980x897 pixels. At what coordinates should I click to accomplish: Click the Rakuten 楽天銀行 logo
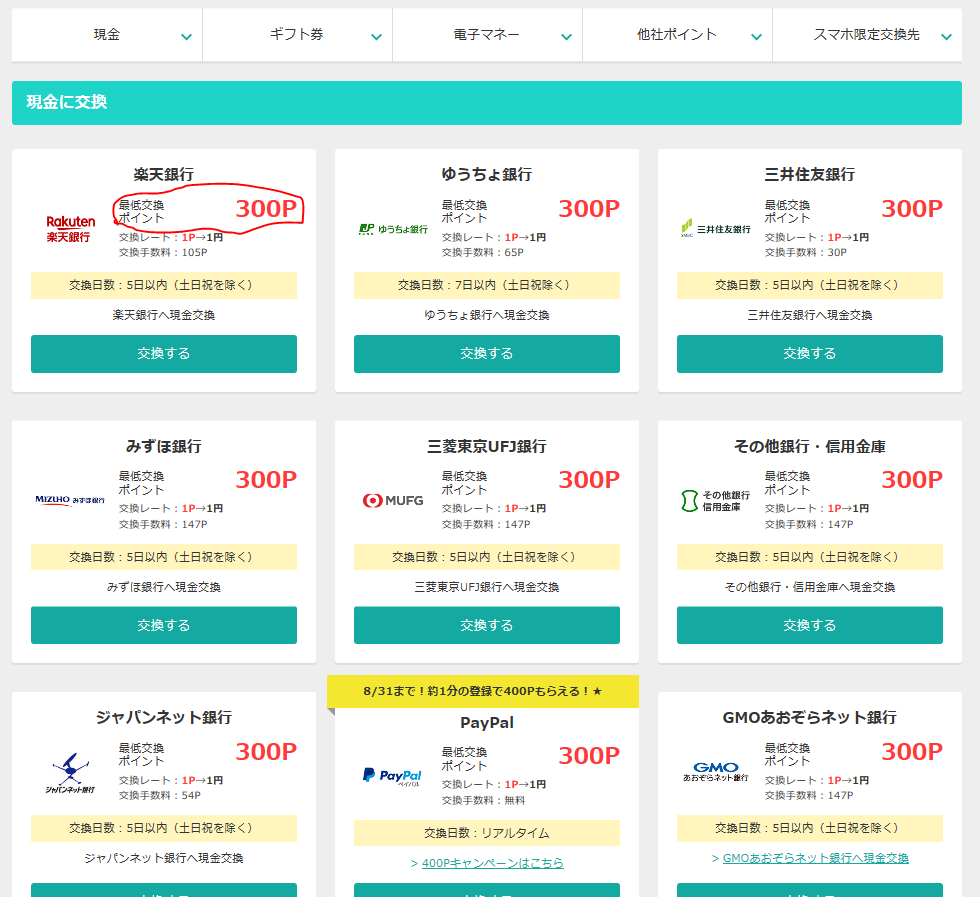pyautogui.click(x=71, y=229)
